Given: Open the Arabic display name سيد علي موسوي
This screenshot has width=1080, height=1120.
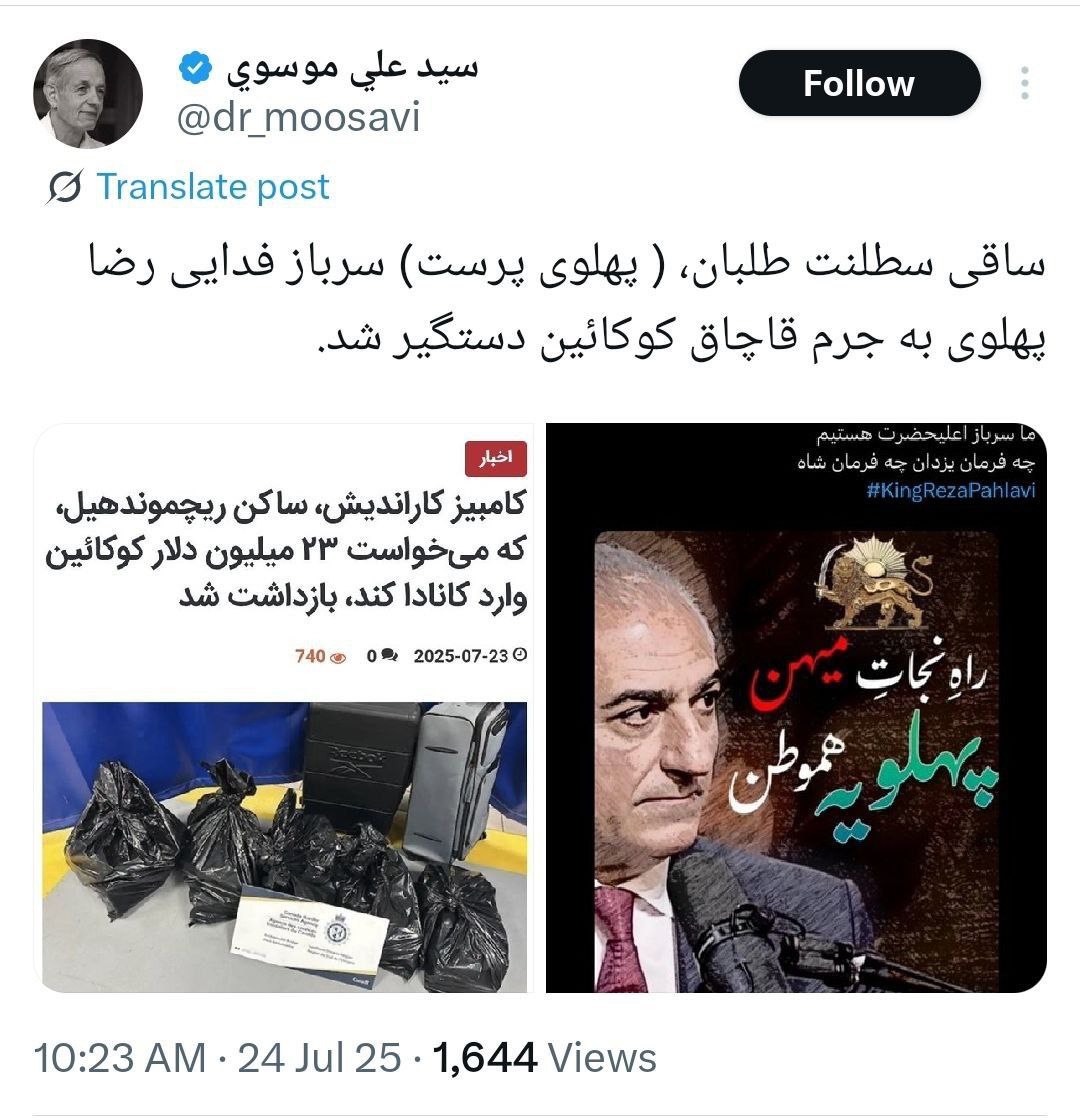Looking at the screenshot, I should coord(352,69).
